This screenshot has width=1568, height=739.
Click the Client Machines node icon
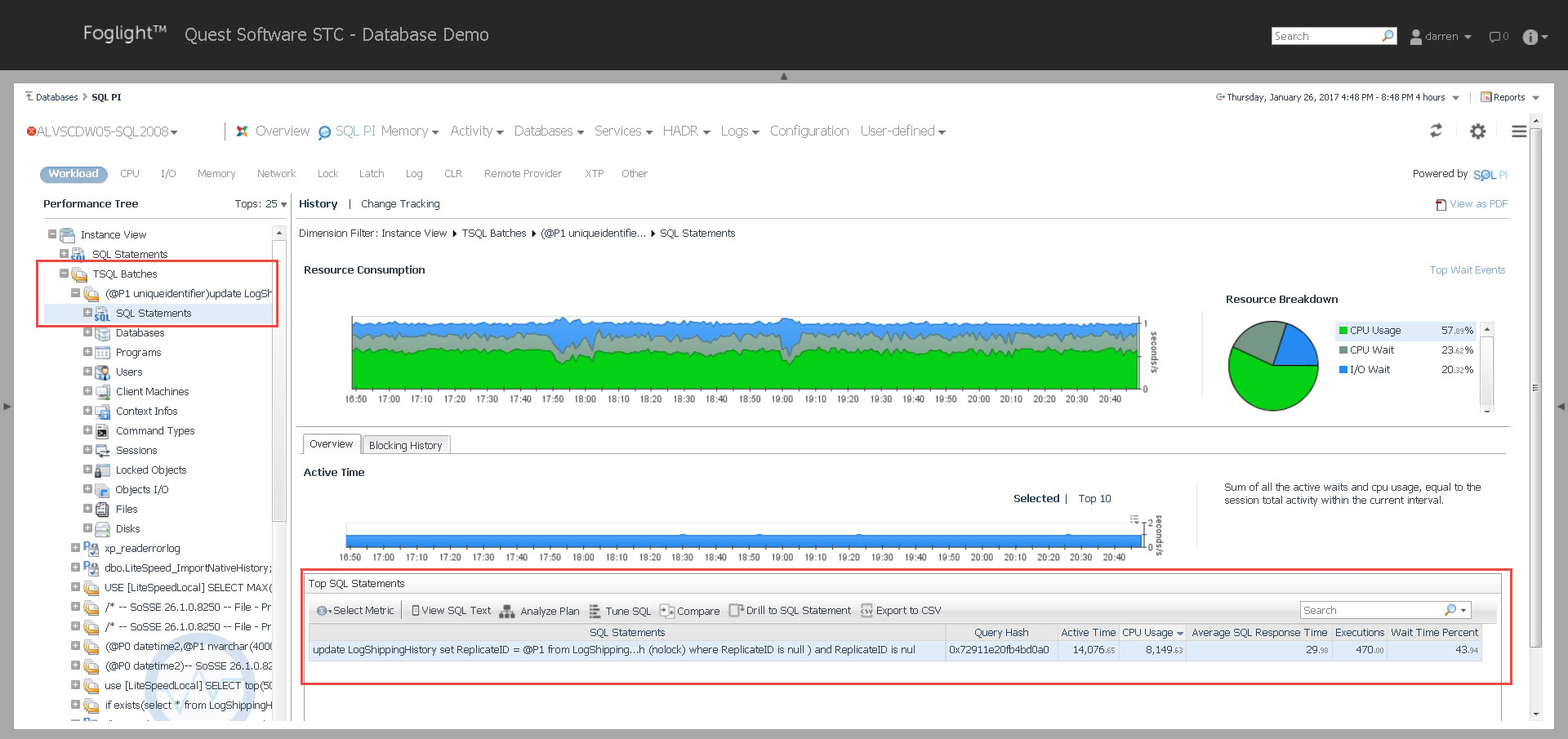(x=102, y=392)
